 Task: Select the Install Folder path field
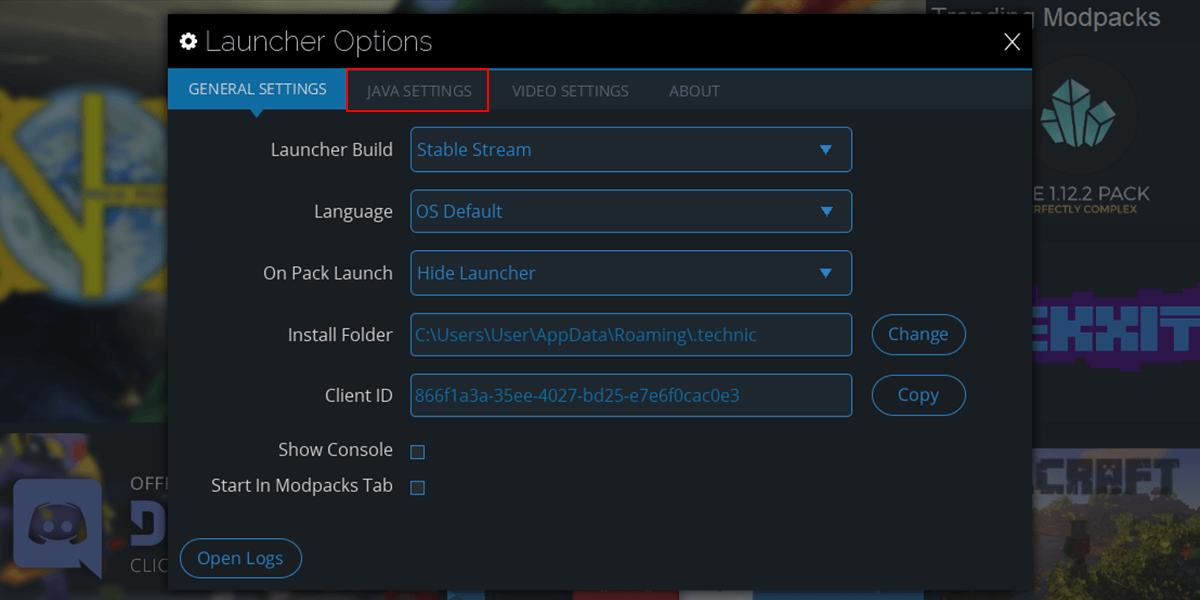[x=631, y=334]
